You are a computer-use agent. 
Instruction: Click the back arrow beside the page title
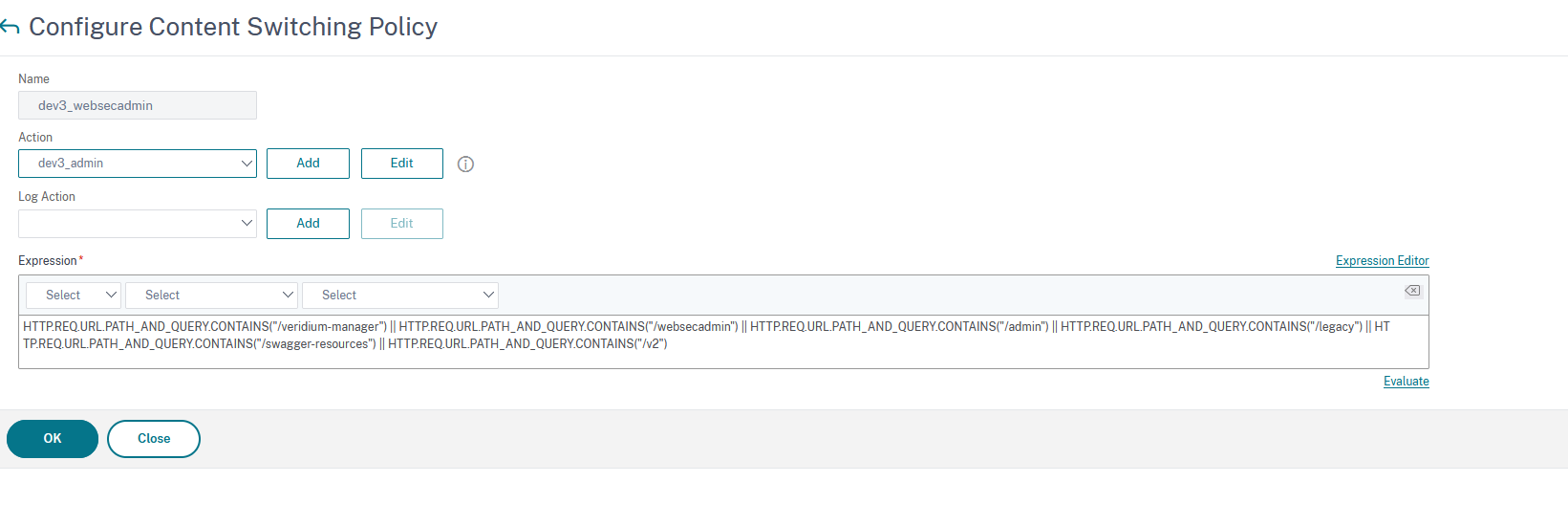click(11, 28)
